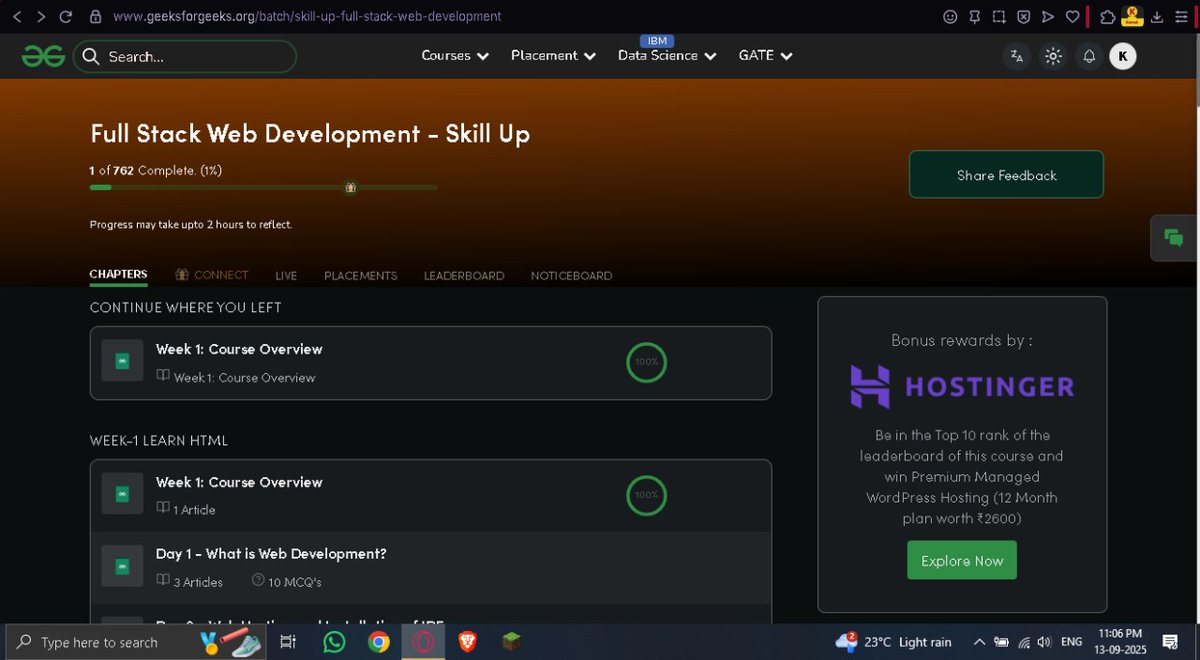Image resolution: width=1200 pixels, height=660 pixels.
Task: Open the browser easy setup sliders icon
Action: pos(1181,16)
